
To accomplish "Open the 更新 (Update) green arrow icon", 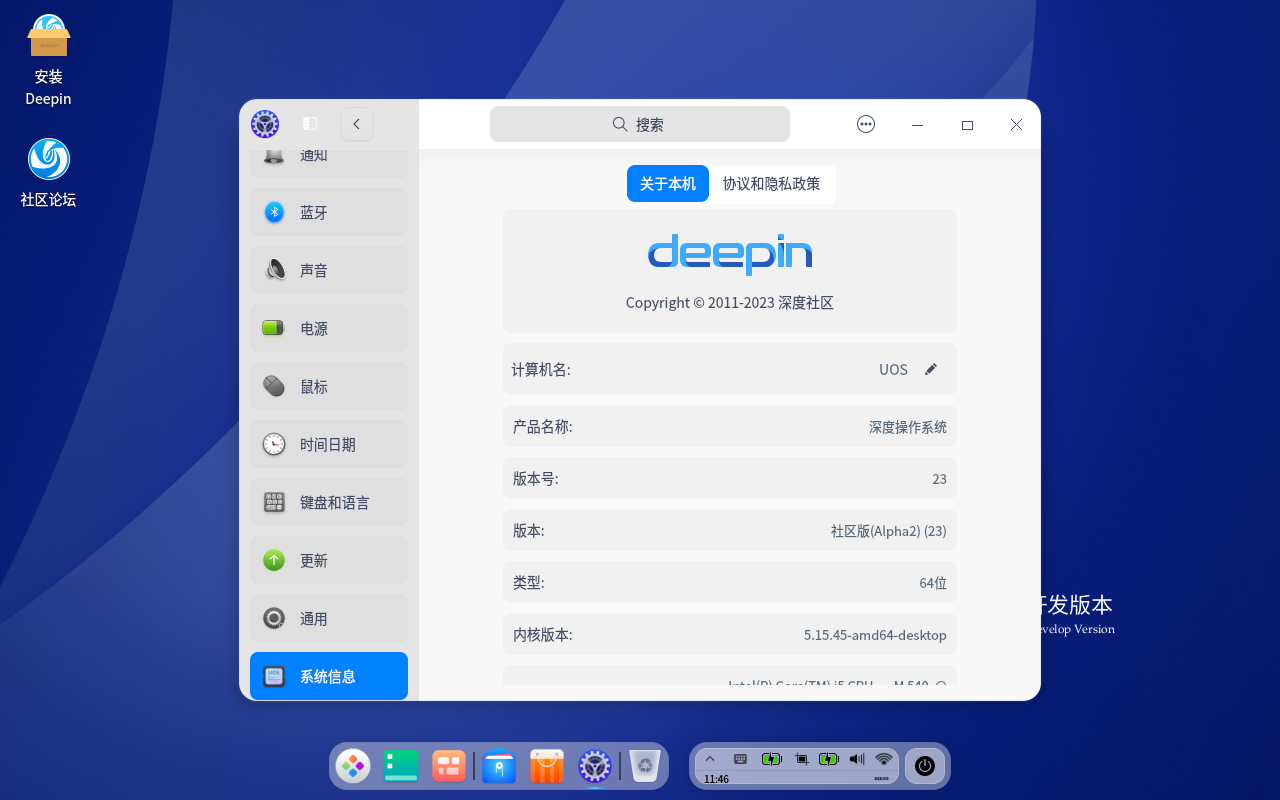I will 274,560.
